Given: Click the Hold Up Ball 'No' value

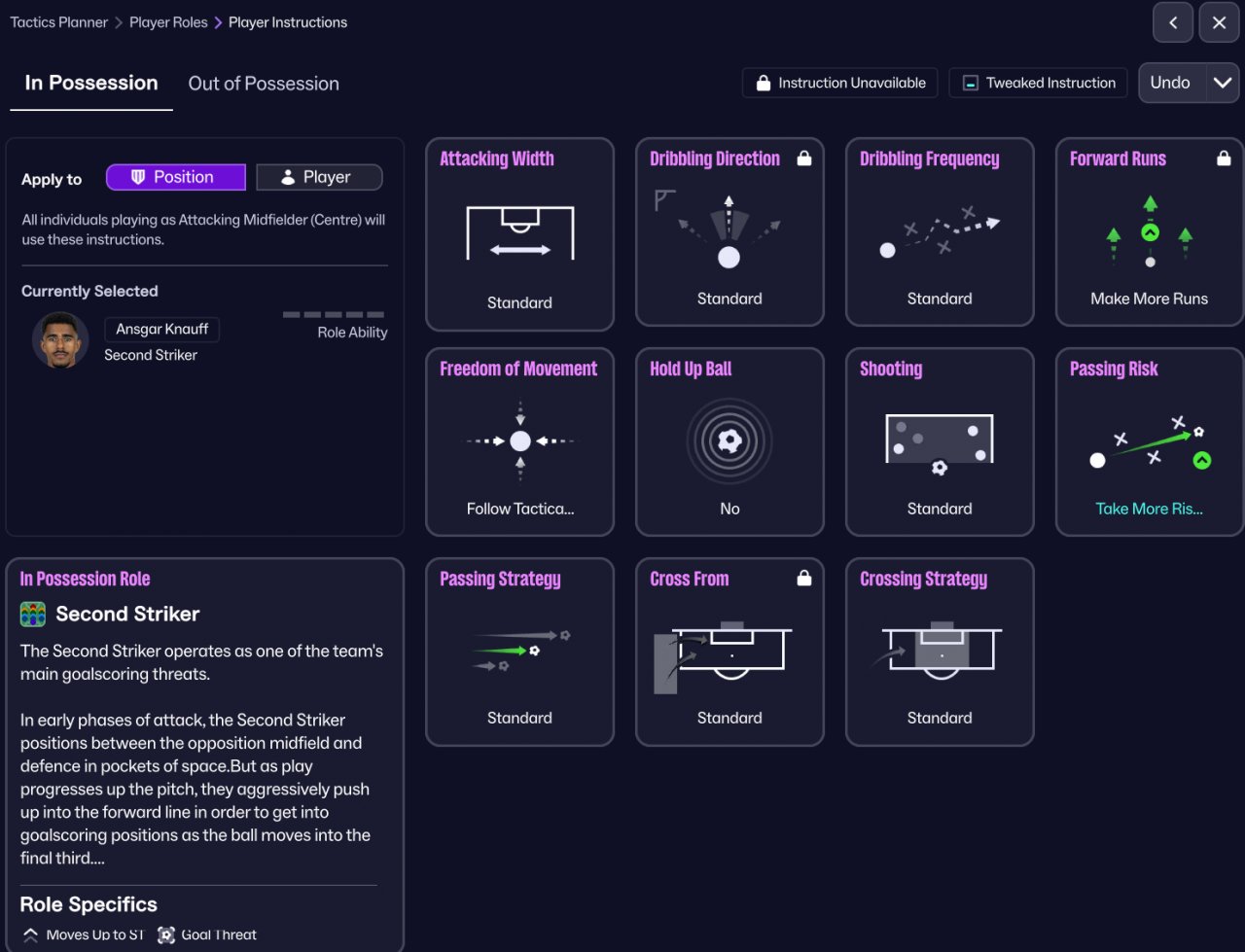Looking at the screenshot, I should point(729,509).
